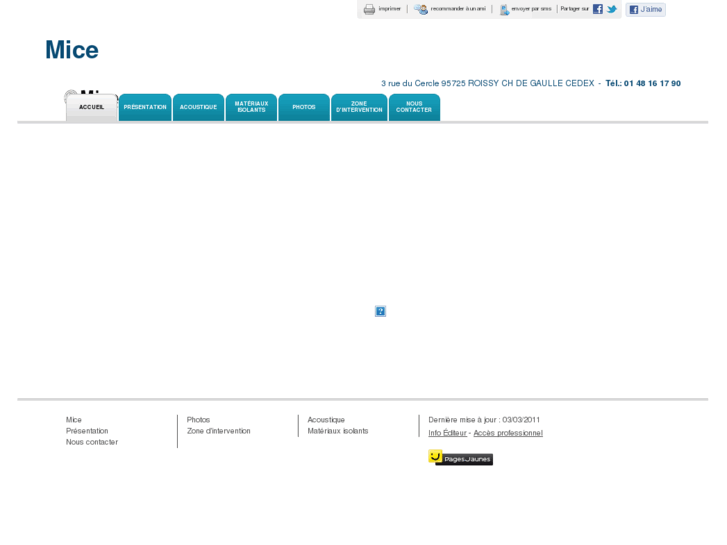Share the page on Facebook

[598, 9]
